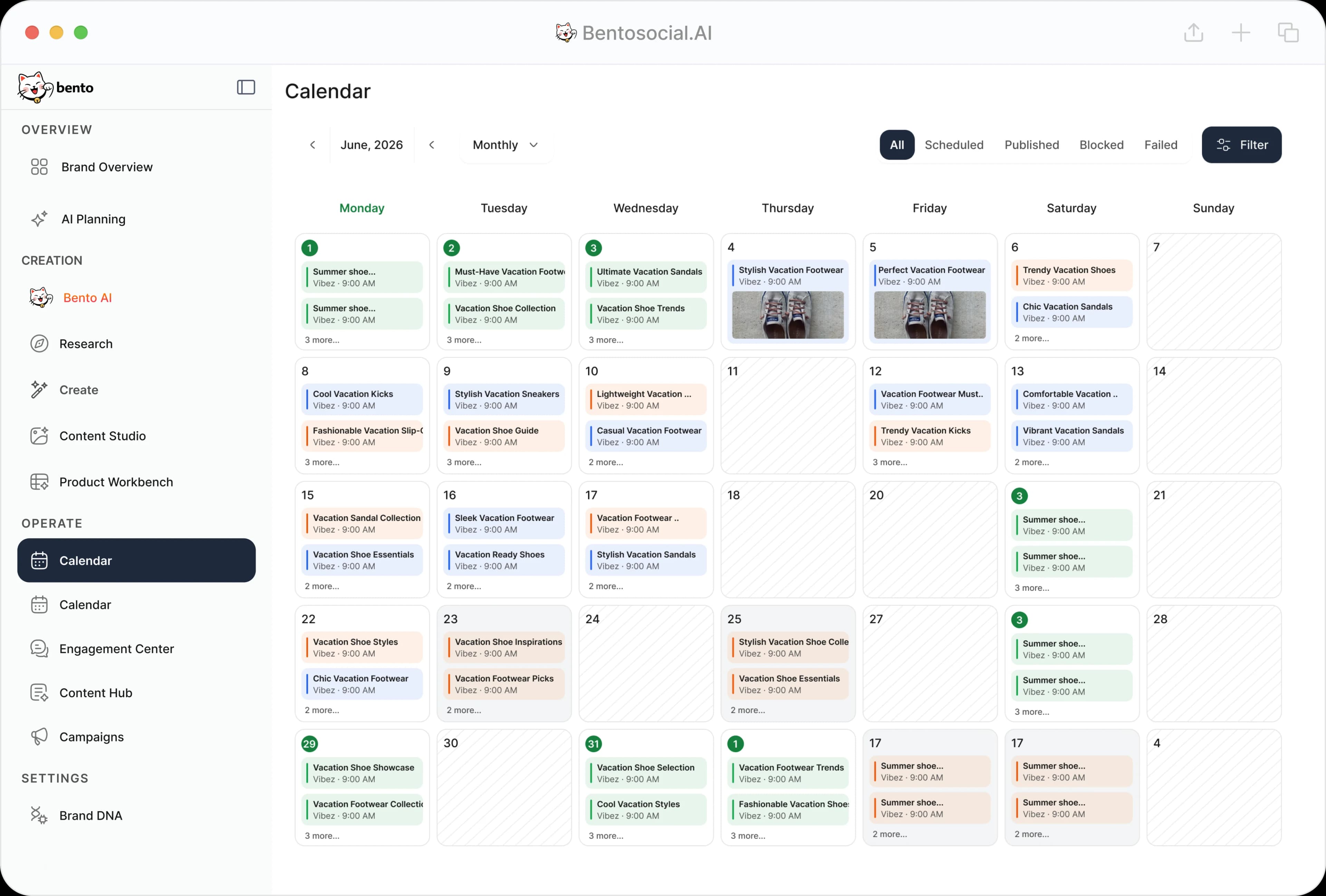1326x896 pixels.
Task: Click the Bento AI cat icon
Action: click(41, 297)
